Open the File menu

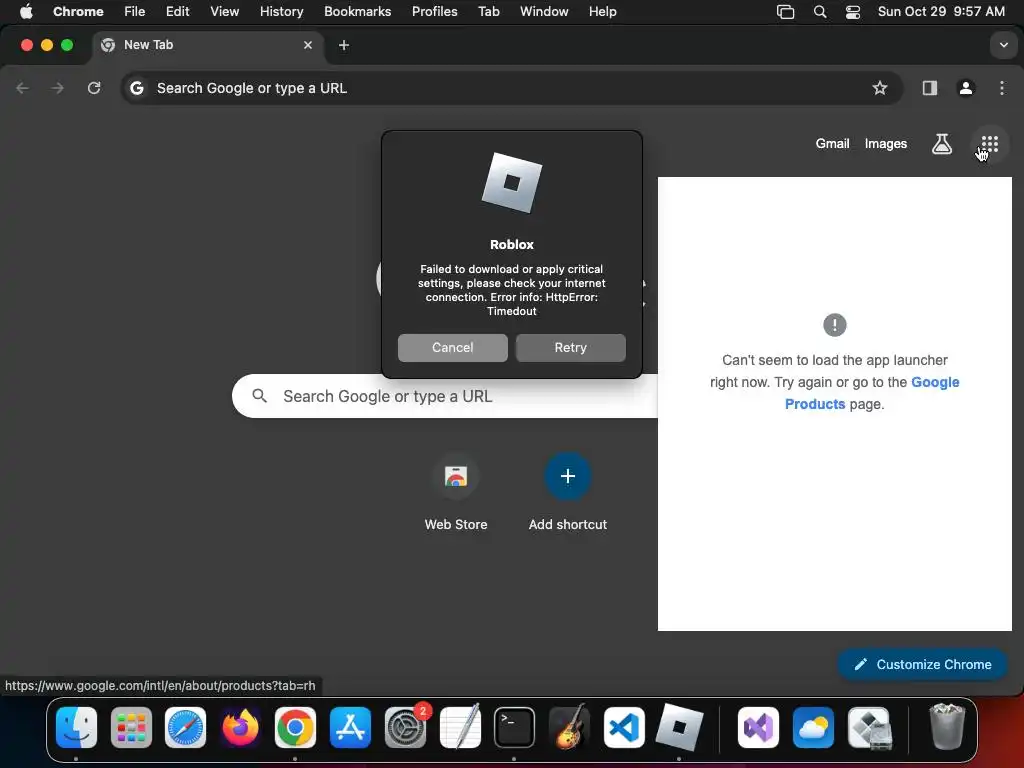135,11
